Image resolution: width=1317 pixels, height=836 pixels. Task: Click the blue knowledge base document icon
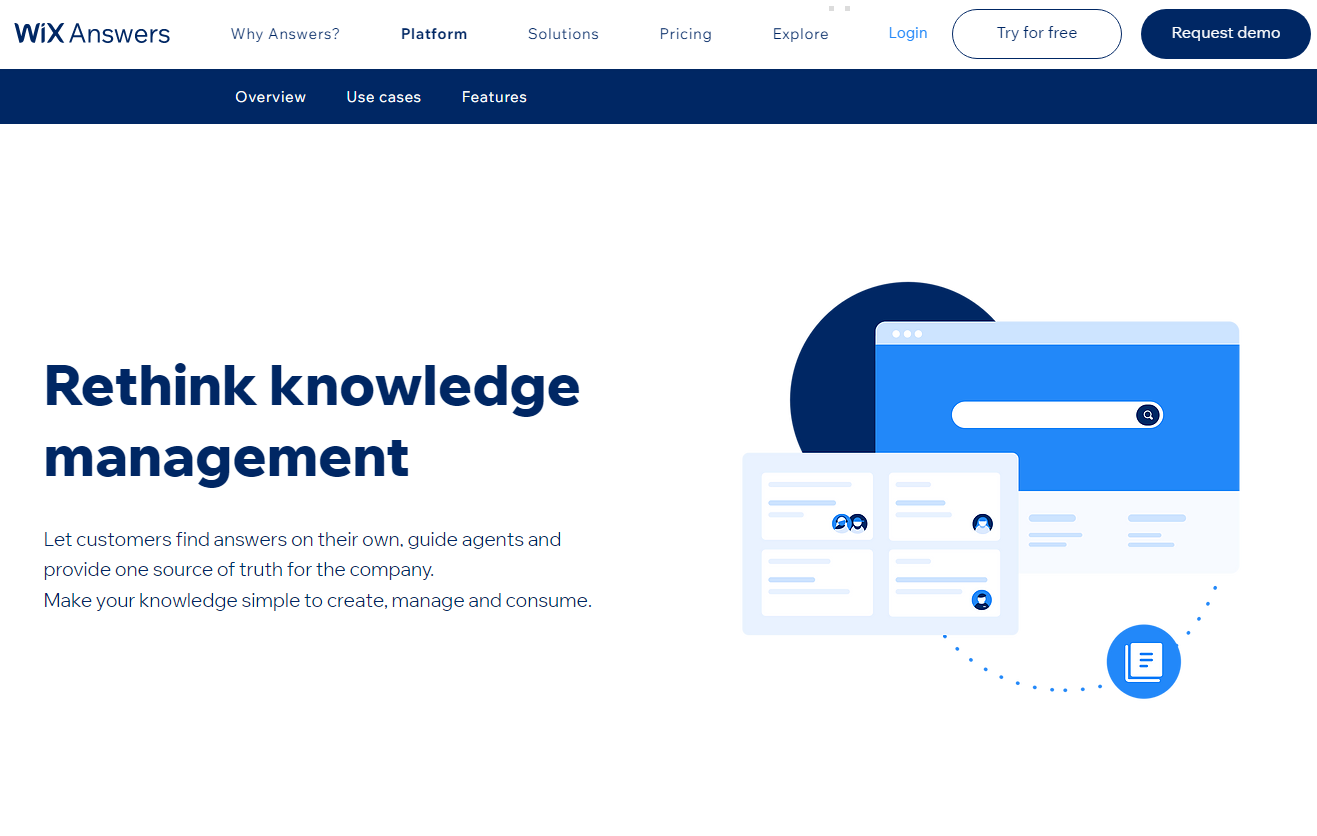pos(1143,661)
